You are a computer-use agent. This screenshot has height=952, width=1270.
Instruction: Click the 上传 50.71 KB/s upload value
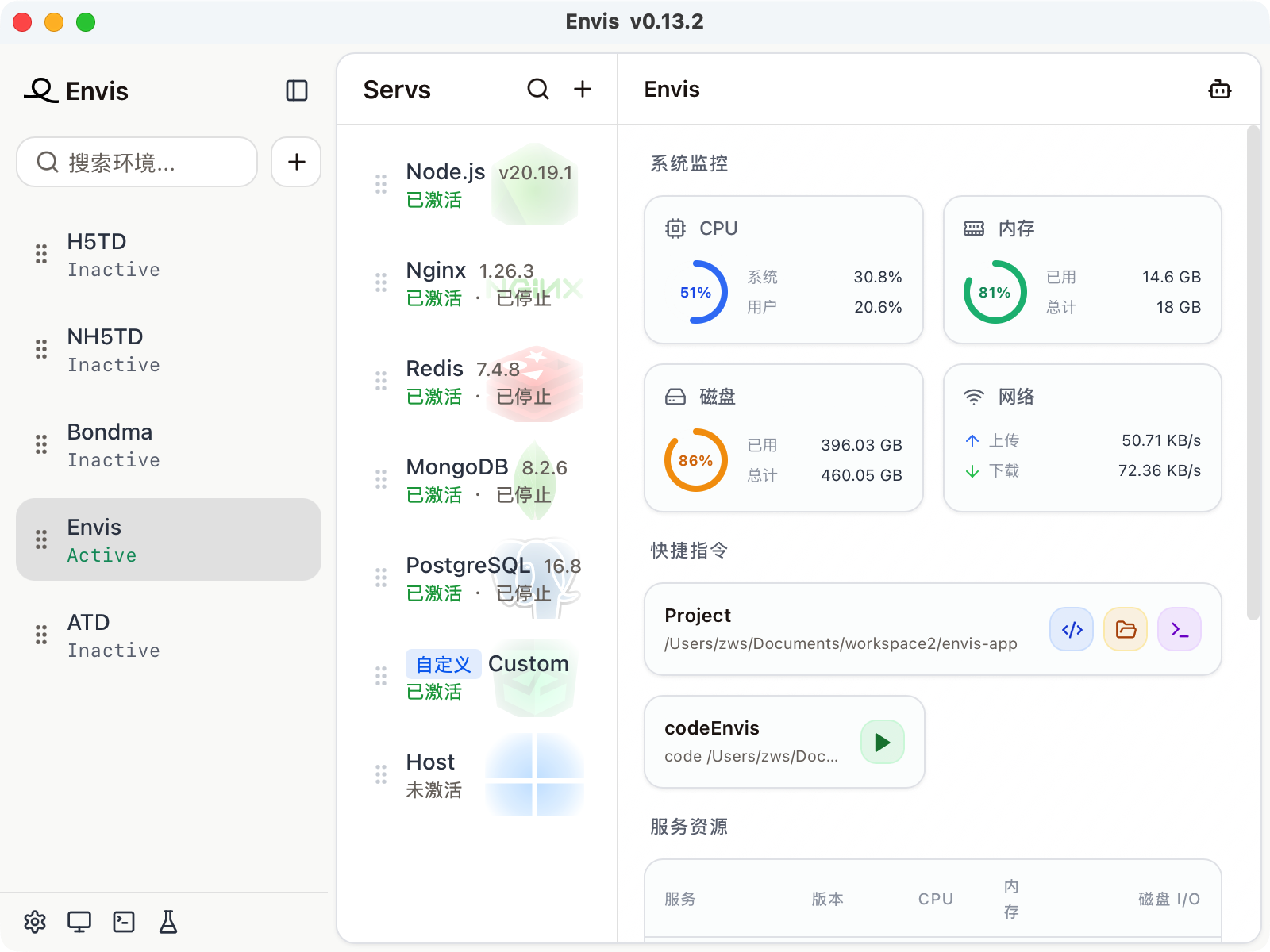(x=1161, y=440)
